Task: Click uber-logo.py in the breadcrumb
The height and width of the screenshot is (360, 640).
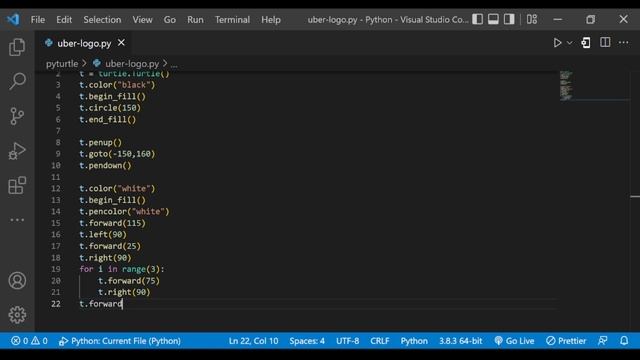Action: click(132, 64)
